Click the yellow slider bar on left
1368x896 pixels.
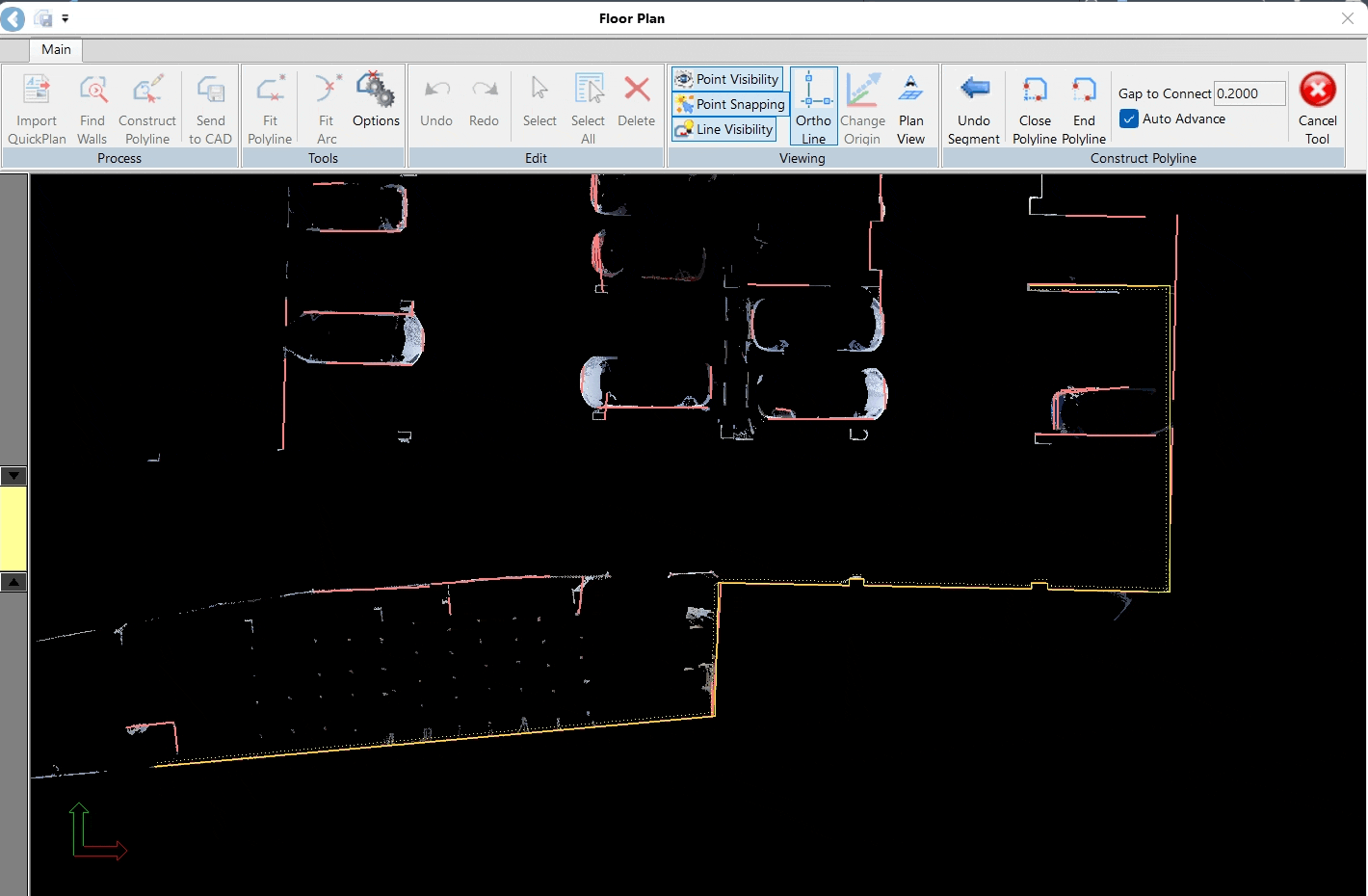(x=13, y=529)
